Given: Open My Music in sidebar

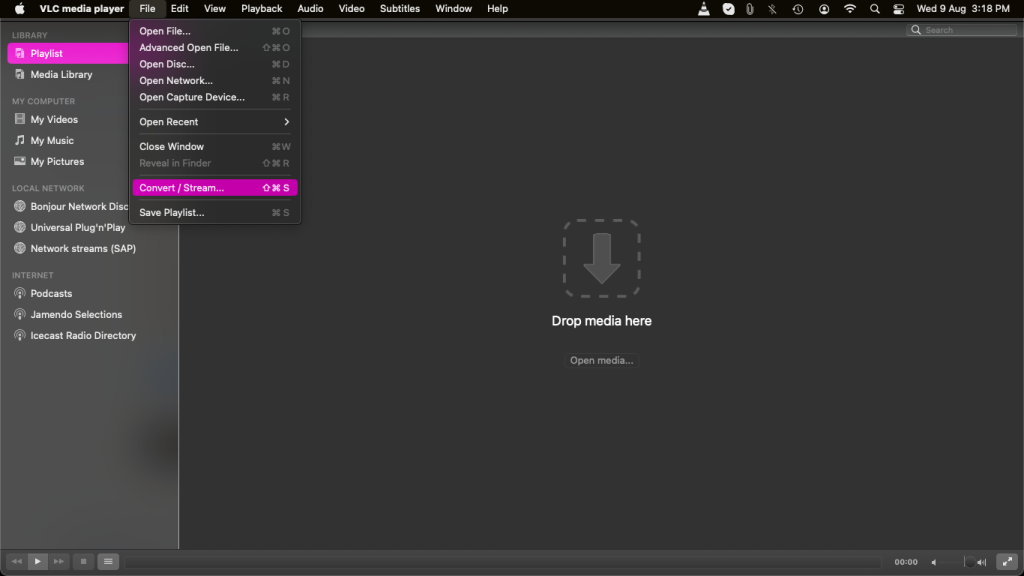Looking at the screenshot, I should pyautogui.click(x=52, y=140).
